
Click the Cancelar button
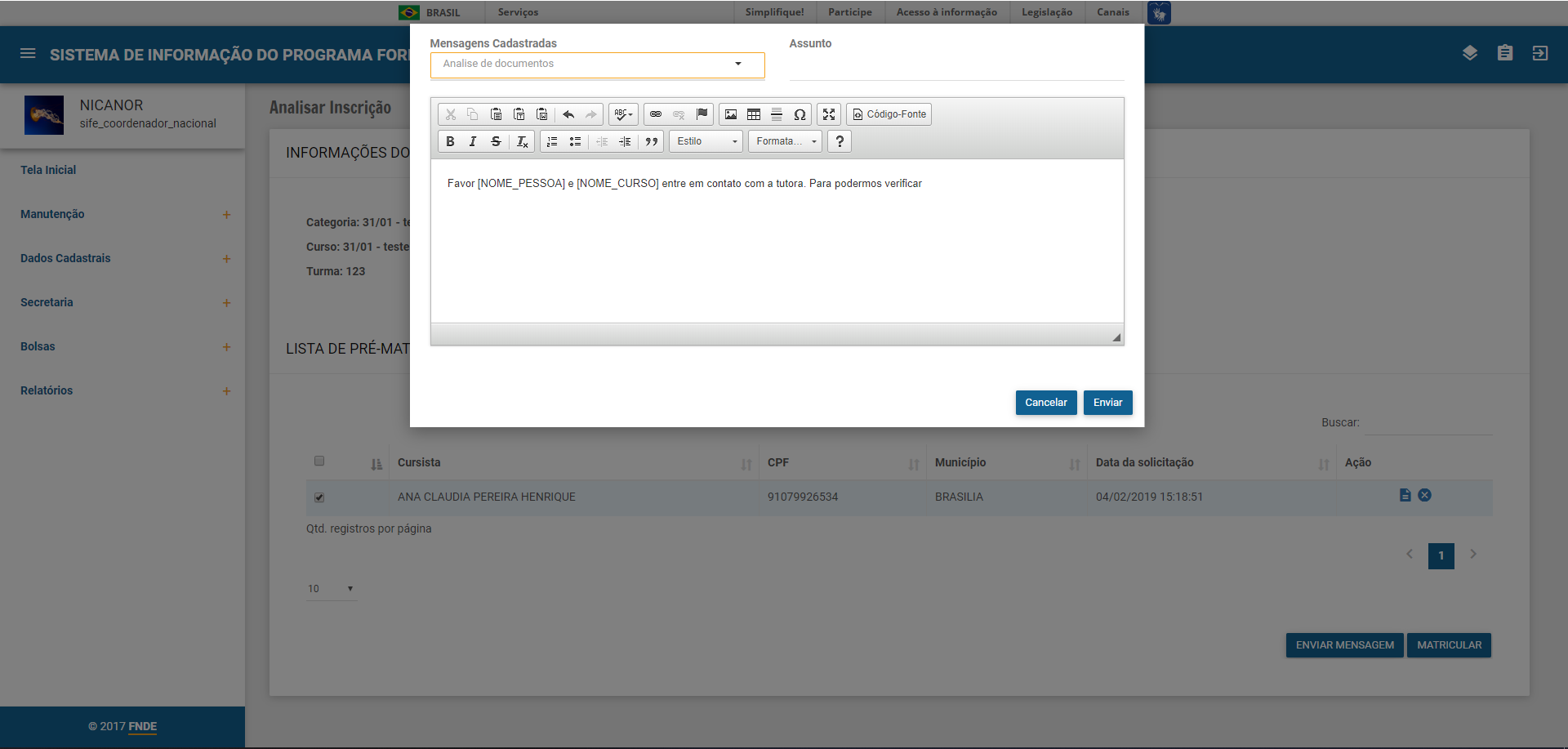pyautogui.click(x=1046, y=403)
